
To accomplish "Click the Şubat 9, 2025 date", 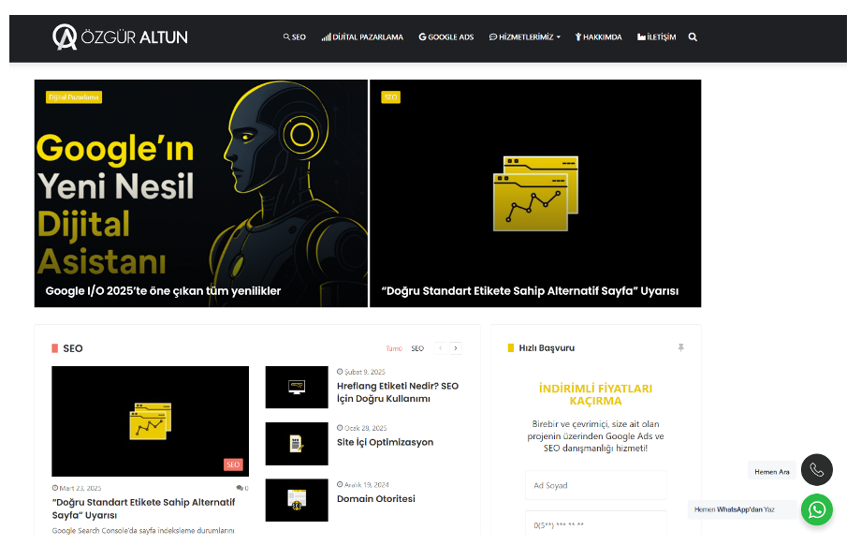I will [361, 372].
